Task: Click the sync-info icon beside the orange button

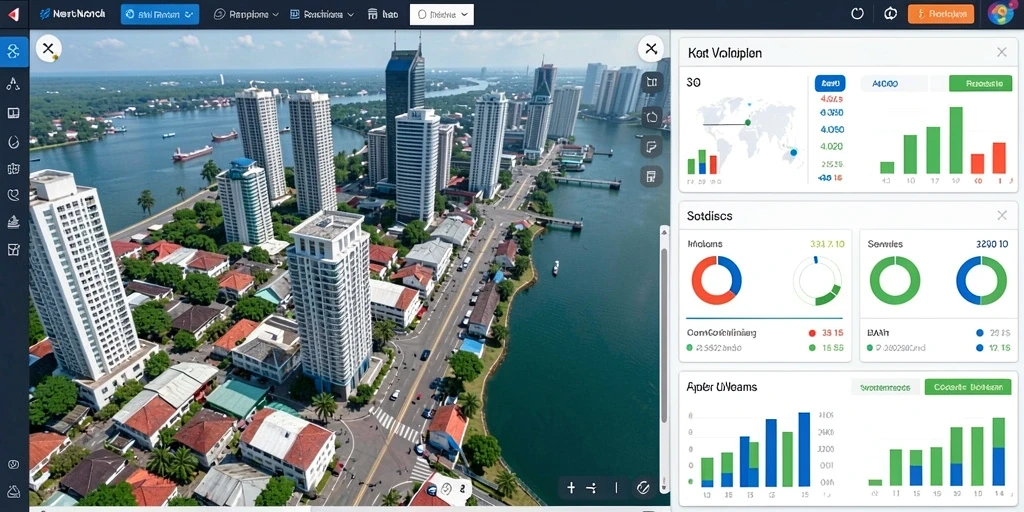Action: pos(889,14)
